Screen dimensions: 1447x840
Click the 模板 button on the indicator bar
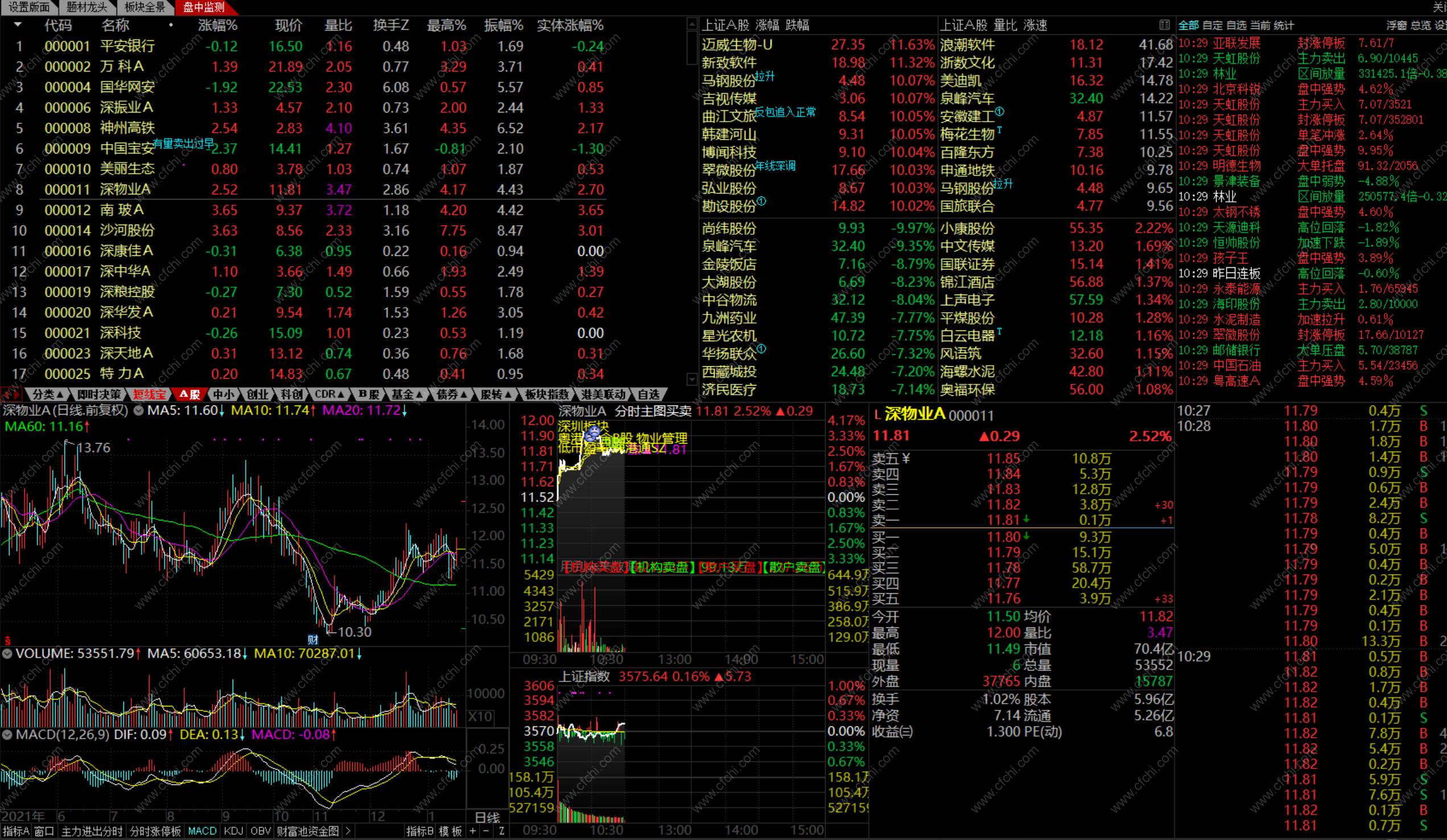pos(451,831)
